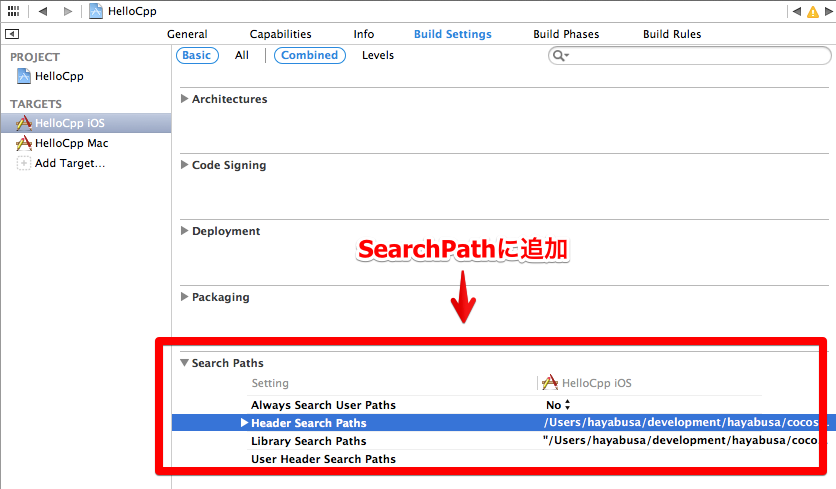The height and width of the screenshot is (489, 836).
Task: Expand the Code Signing section
Action: (x=184, y=165)
